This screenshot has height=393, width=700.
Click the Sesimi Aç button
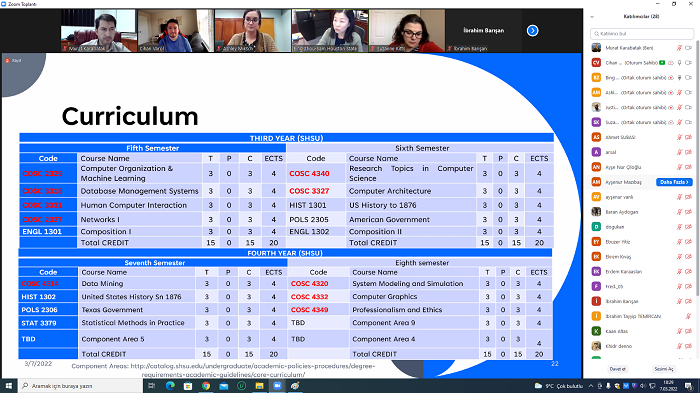pos(664,369)
